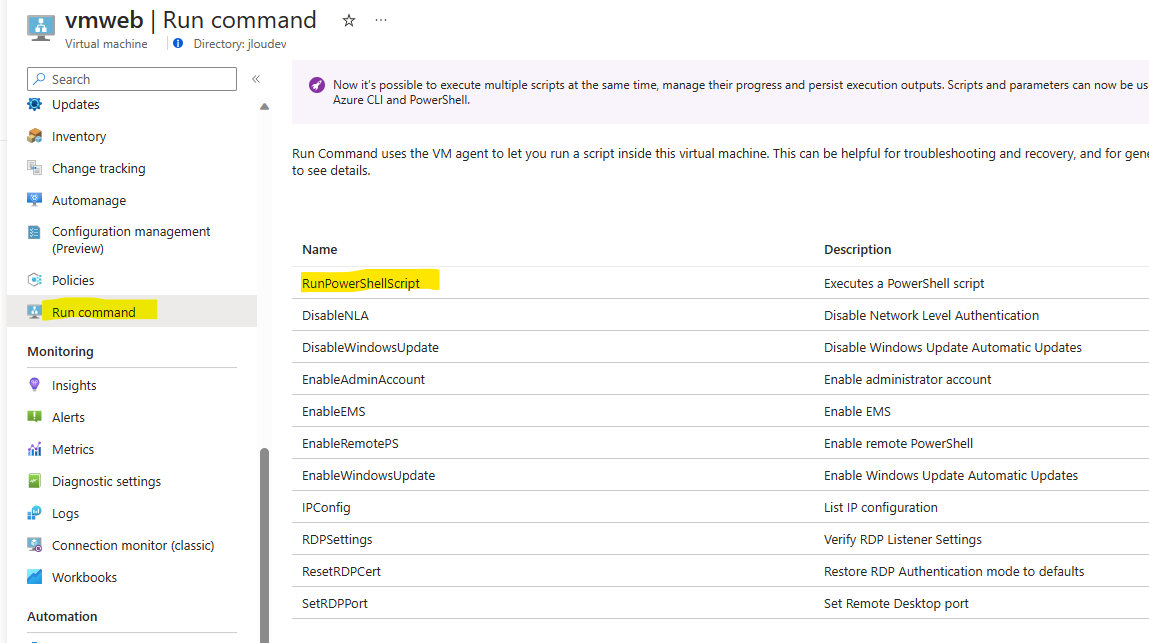Click the Updates gear icon

pos(34,104)
